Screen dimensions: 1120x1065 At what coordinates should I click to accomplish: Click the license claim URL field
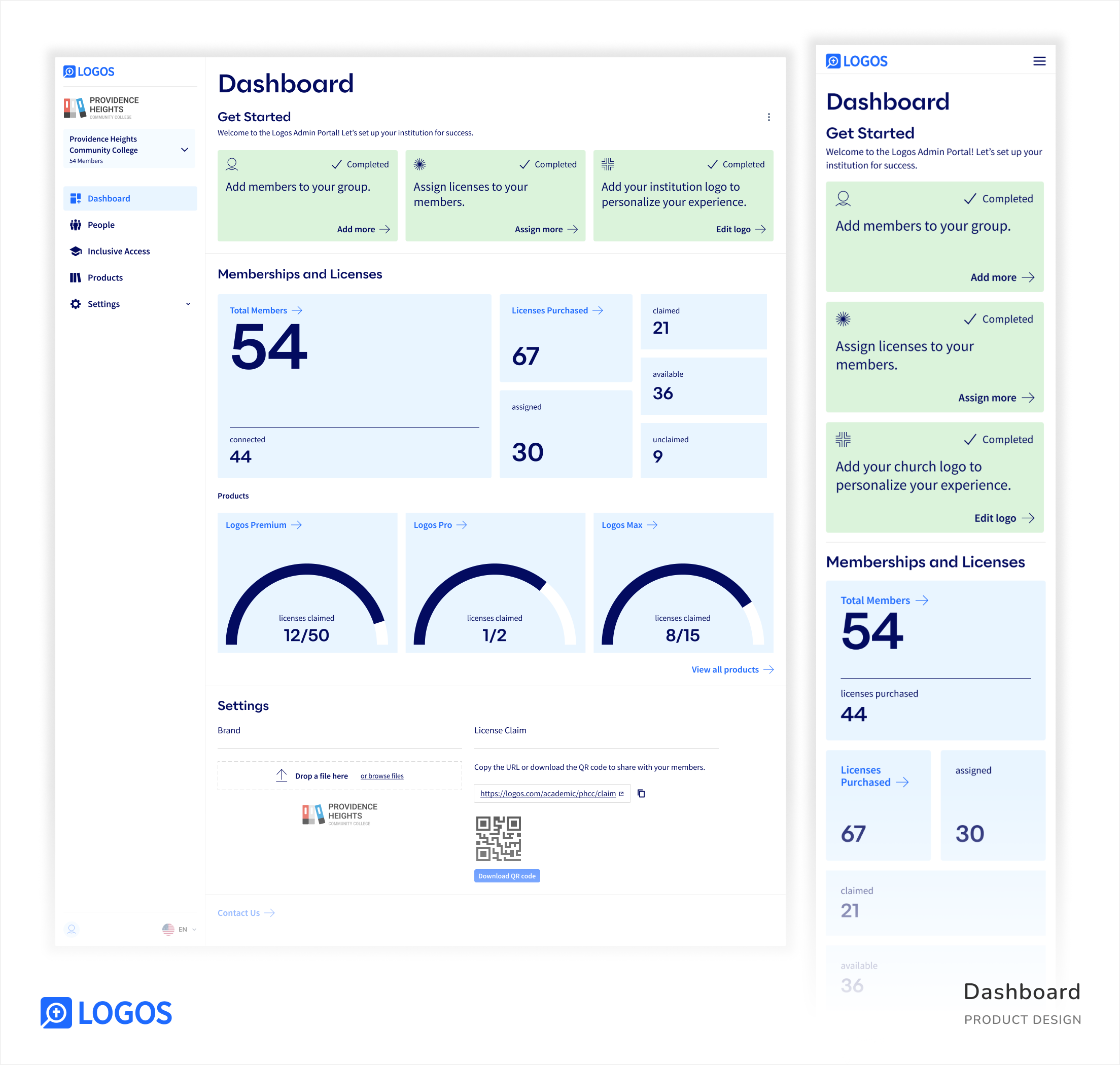[x=552, y=794]
